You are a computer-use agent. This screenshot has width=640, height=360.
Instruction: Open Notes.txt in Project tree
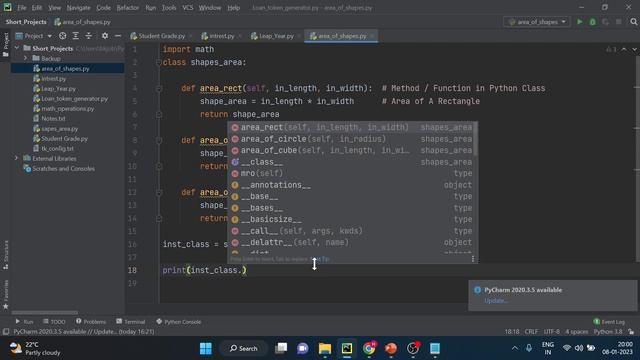pyautogui.click(x=49, y=118)
